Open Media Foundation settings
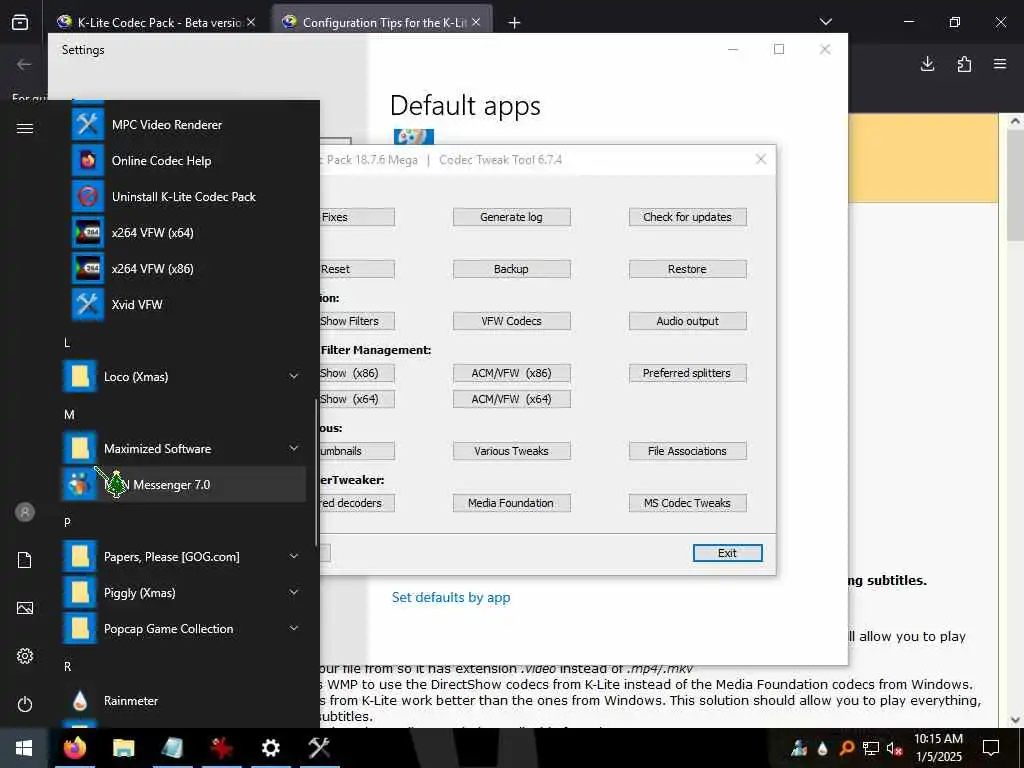 tap(511, 504)
